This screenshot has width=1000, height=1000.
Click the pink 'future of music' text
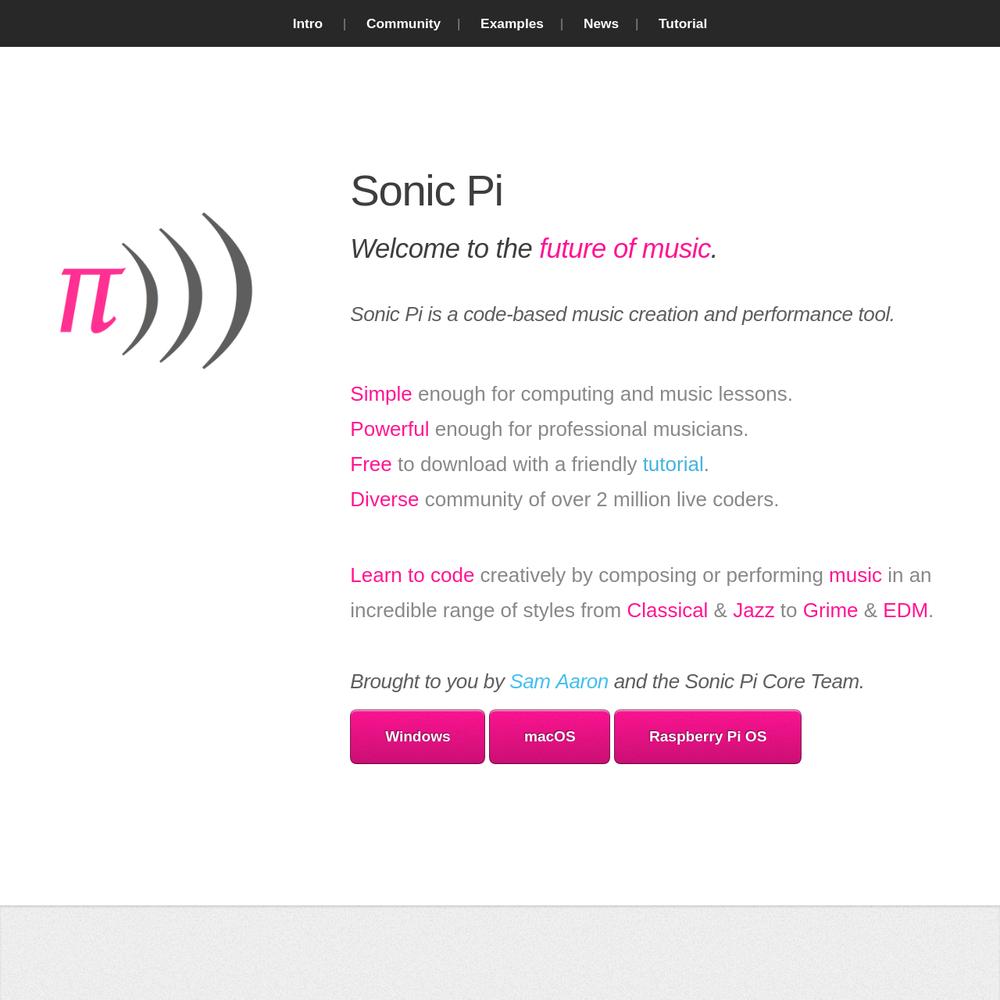coord(625,249)
